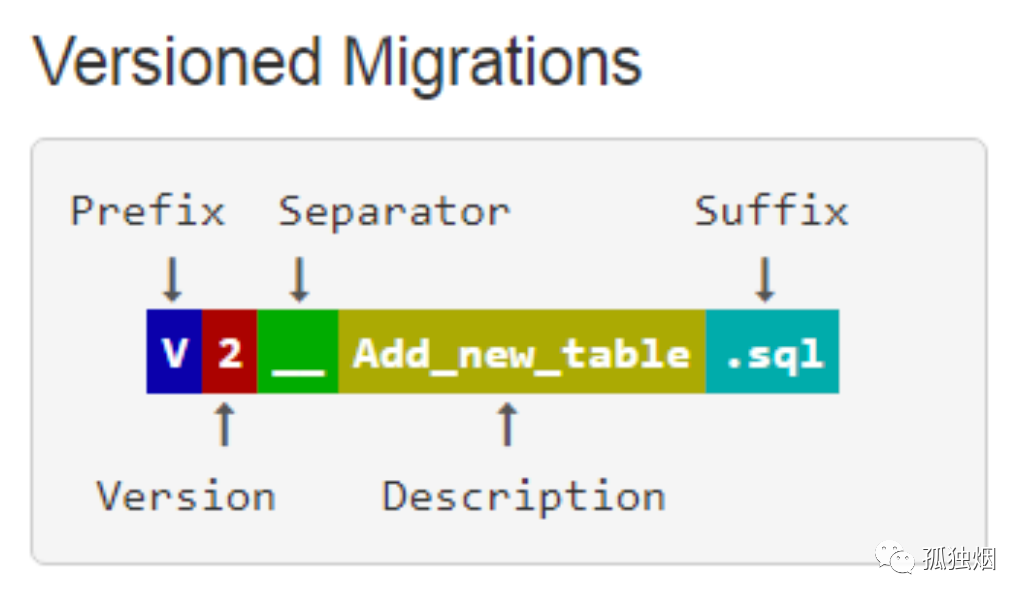This screenshot has width=1030, height=604.
Task: Select the red 2 version block
Action: 229,352
